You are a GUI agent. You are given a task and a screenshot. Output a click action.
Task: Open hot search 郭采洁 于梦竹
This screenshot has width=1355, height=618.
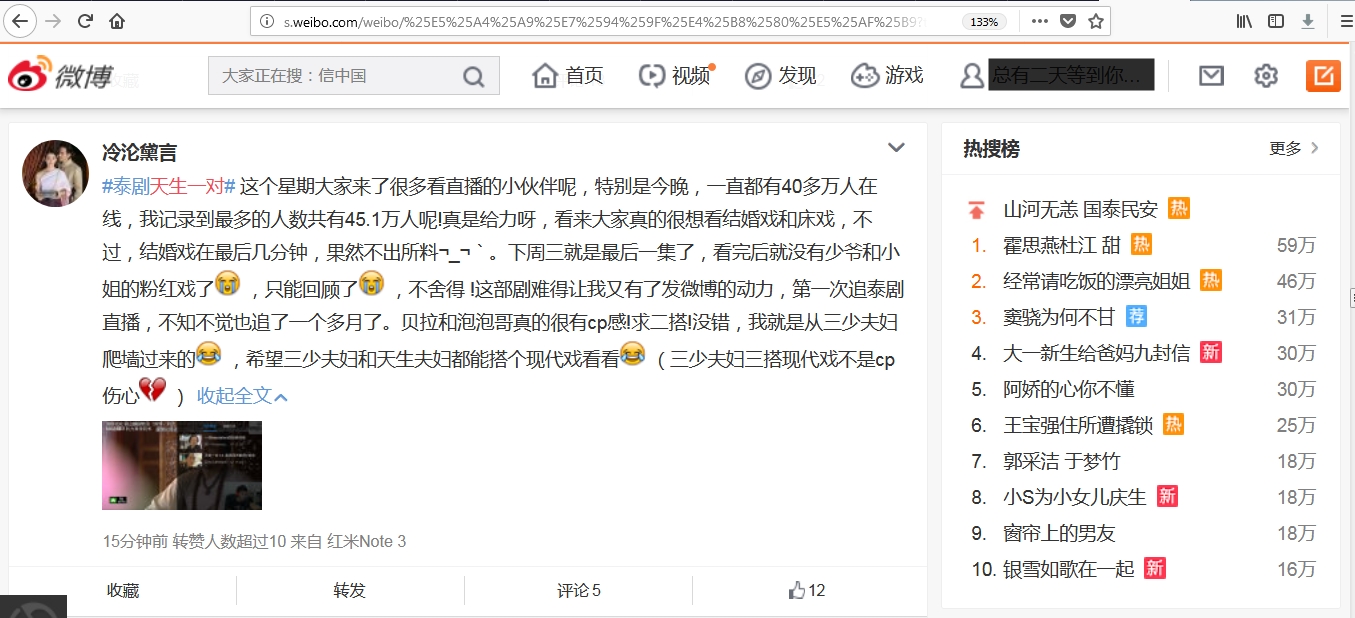pyautogui.click(x=1062, y=461)
